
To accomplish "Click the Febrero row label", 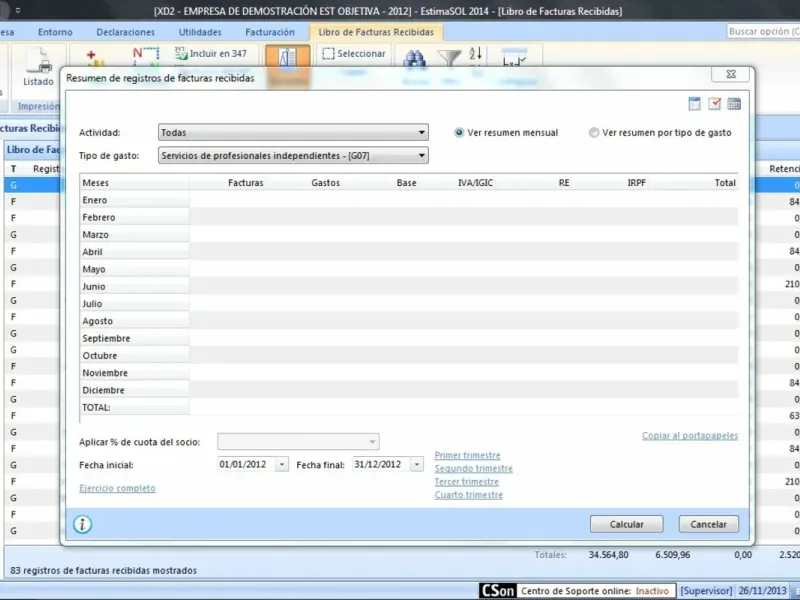I will 99,217.
